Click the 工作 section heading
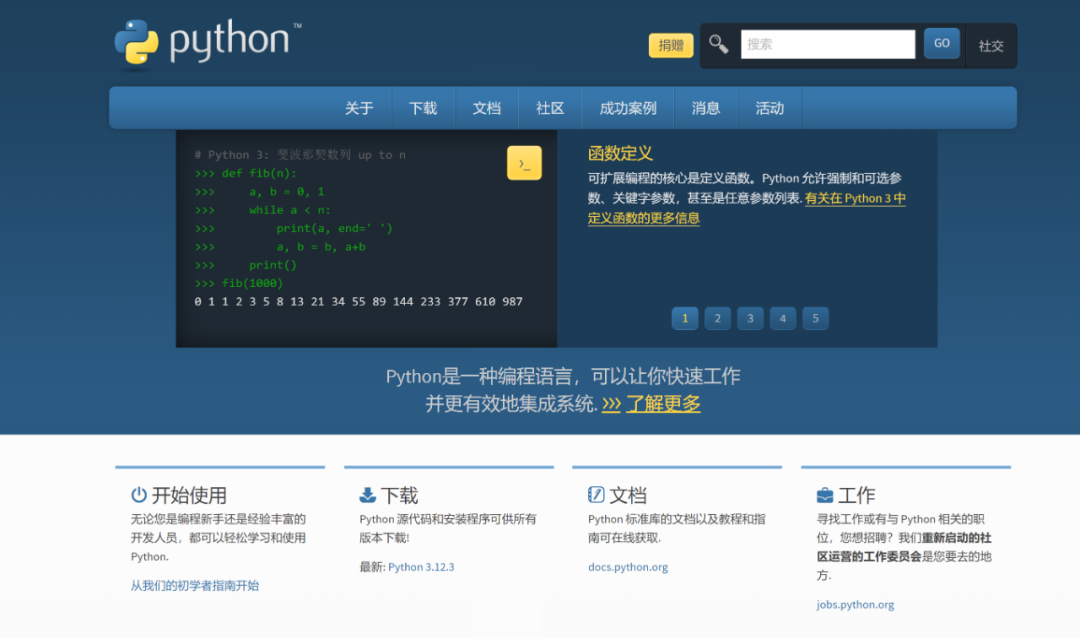1080x639 pixels. [856, 495]
